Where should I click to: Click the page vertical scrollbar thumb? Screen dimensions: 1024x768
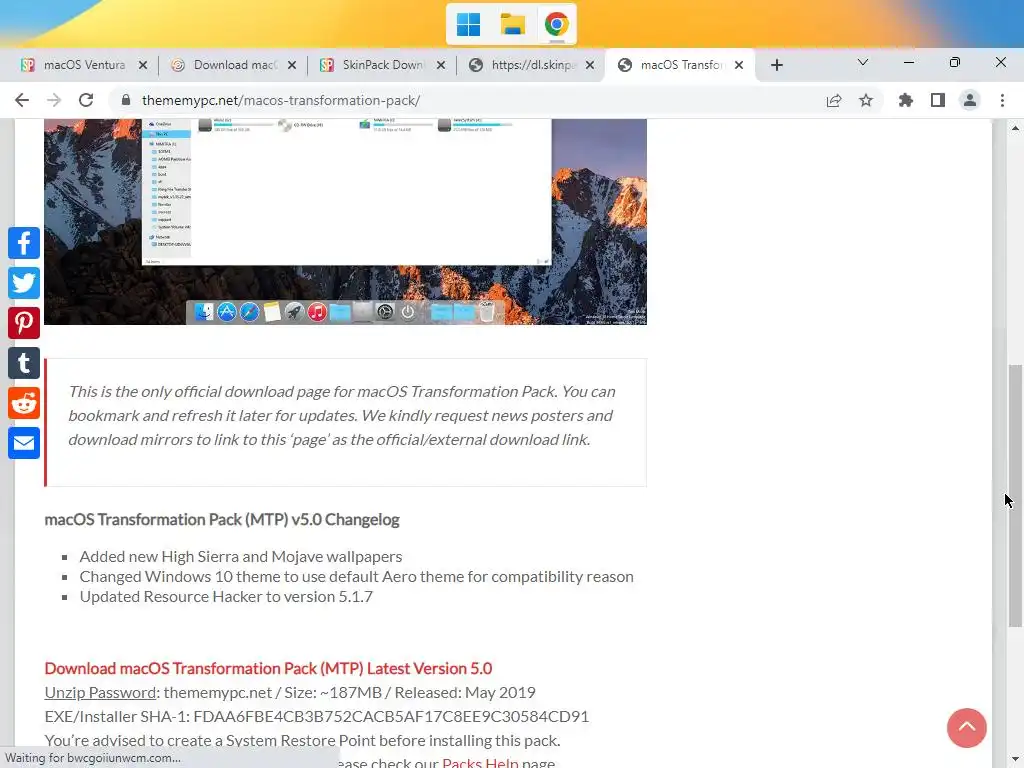(1015, 496)
